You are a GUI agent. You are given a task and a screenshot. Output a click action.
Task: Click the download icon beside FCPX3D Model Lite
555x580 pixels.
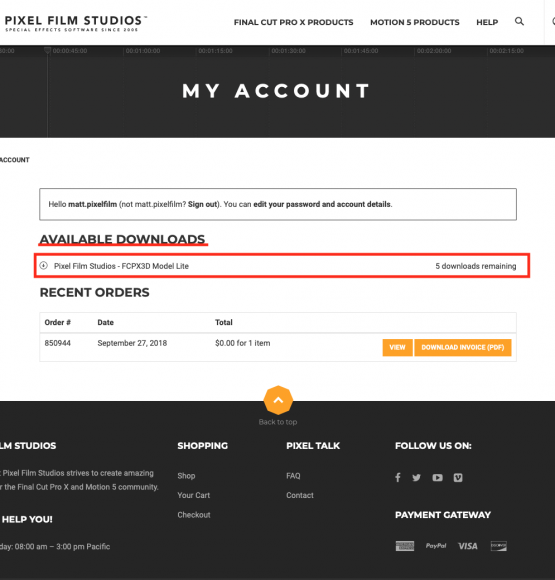click(44, 266)
